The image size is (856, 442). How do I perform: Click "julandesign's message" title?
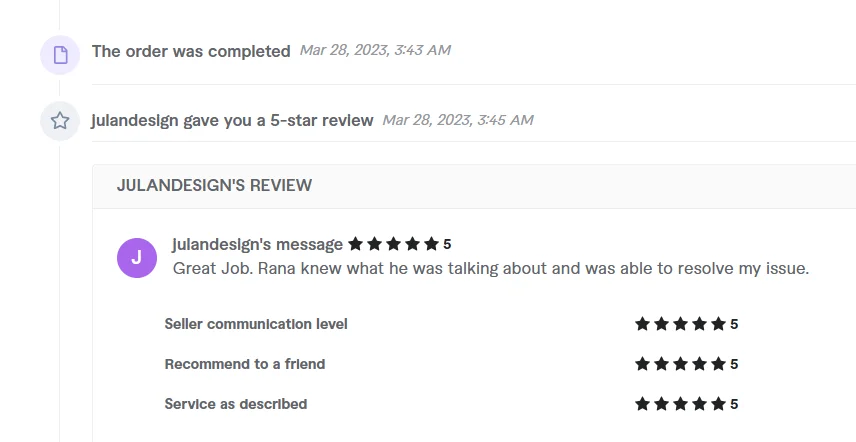click(x=258, y=244)
